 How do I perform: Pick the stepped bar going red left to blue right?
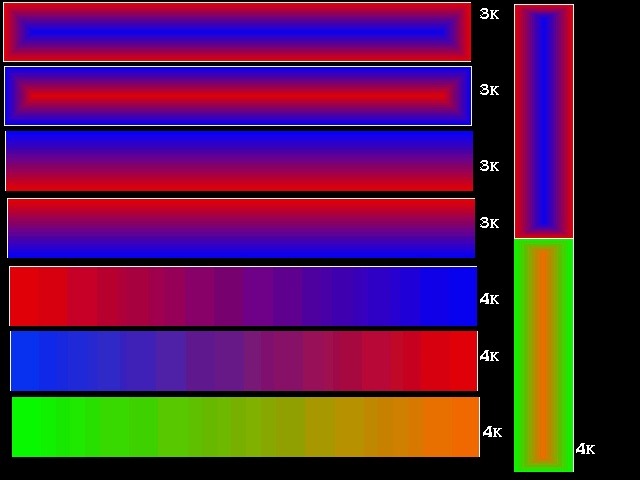[x=243, y=296]
